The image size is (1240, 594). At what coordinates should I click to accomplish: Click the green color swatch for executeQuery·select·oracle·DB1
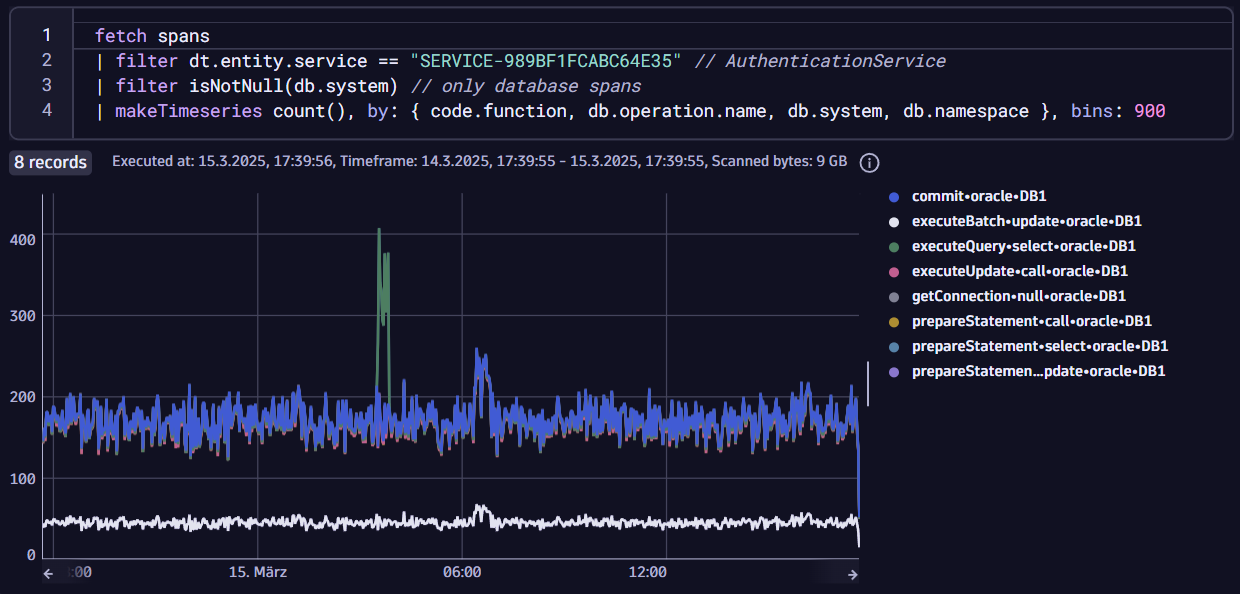(x=895, y=246)
